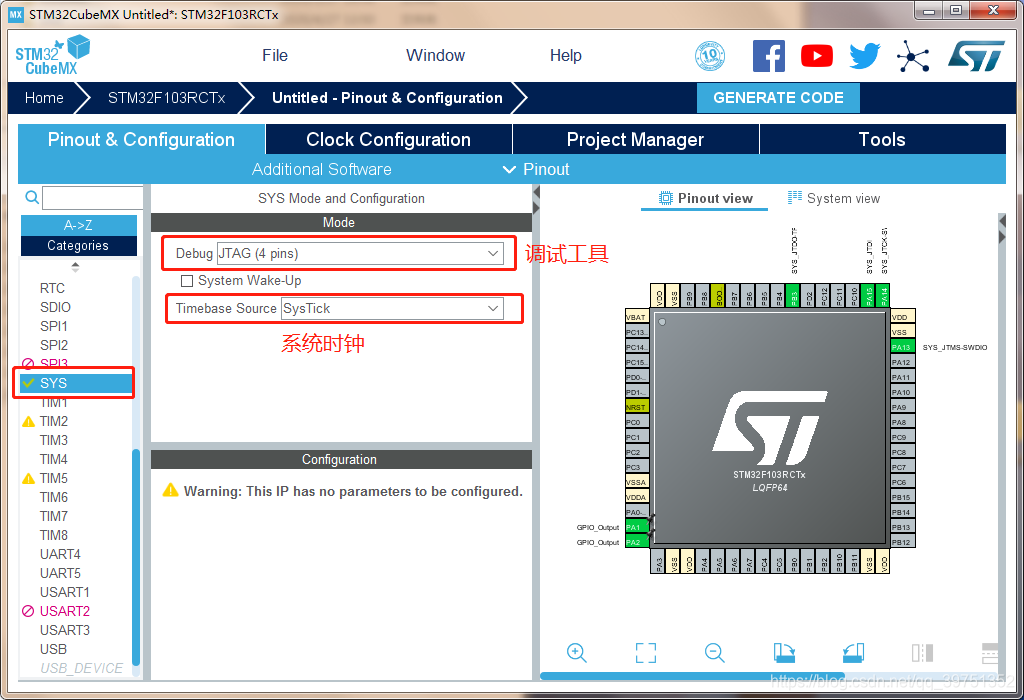Click the peripheral search input field

coord(92,197)
